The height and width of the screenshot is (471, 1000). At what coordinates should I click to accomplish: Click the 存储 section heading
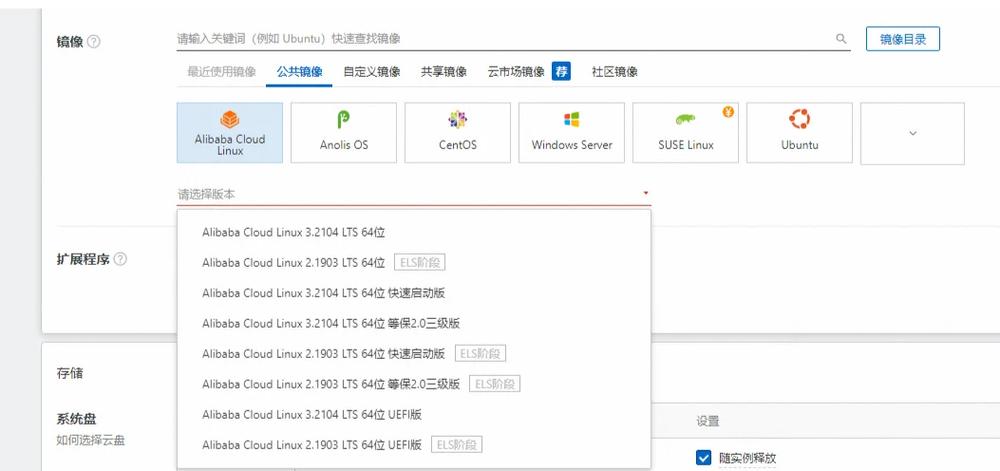click(70, 373)
